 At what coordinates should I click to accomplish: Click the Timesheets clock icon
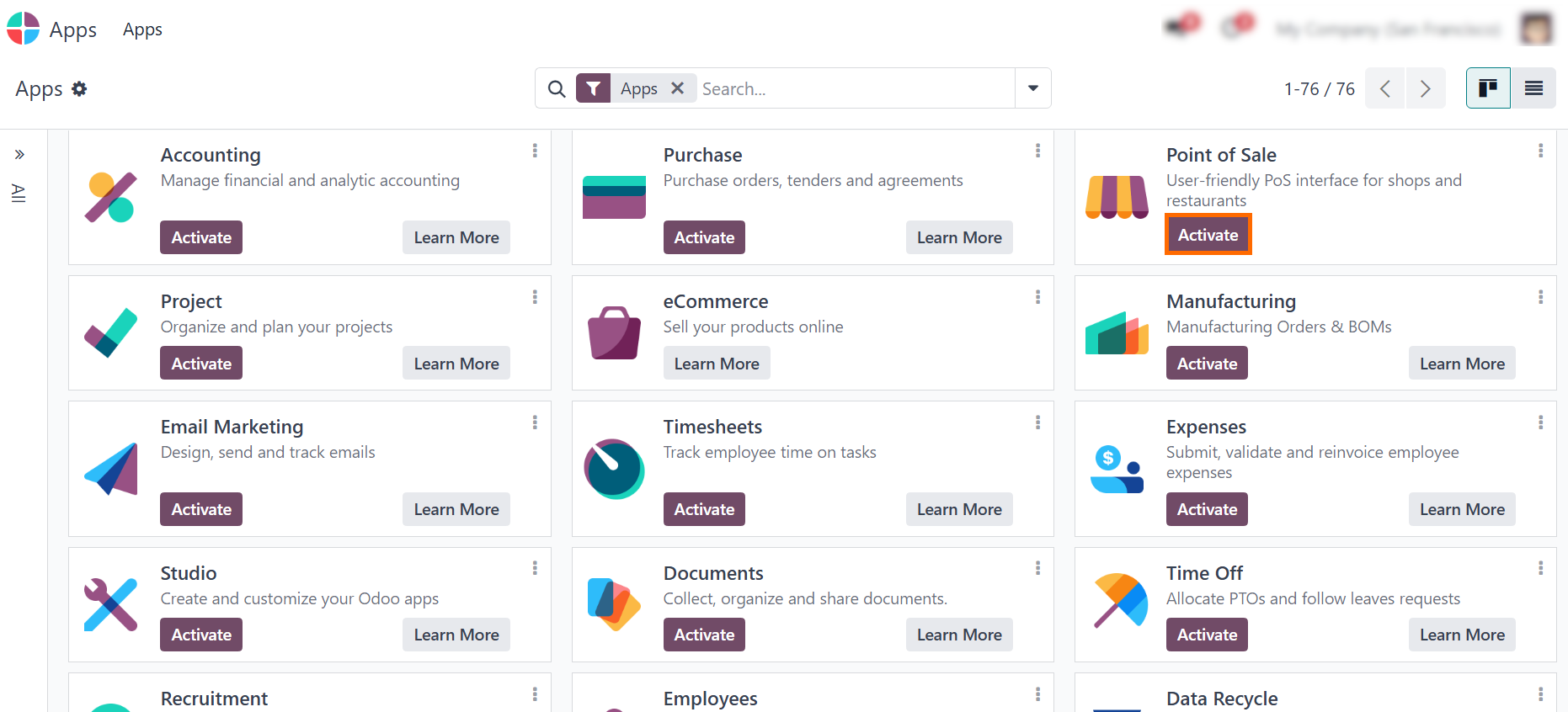pyautogui.click(x=614, y=469)
